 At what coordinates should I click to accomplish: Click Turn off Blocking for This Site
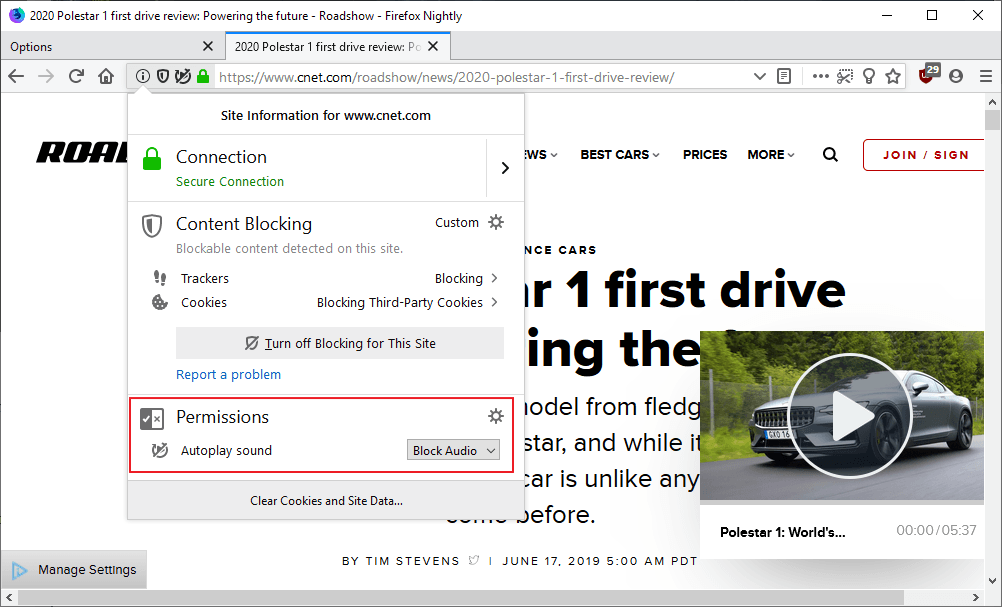tap(340, 343)
